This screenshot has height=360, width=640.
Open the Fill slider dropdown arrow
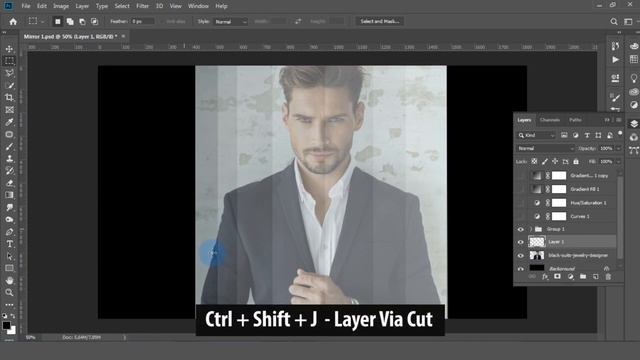click(618, 162)
